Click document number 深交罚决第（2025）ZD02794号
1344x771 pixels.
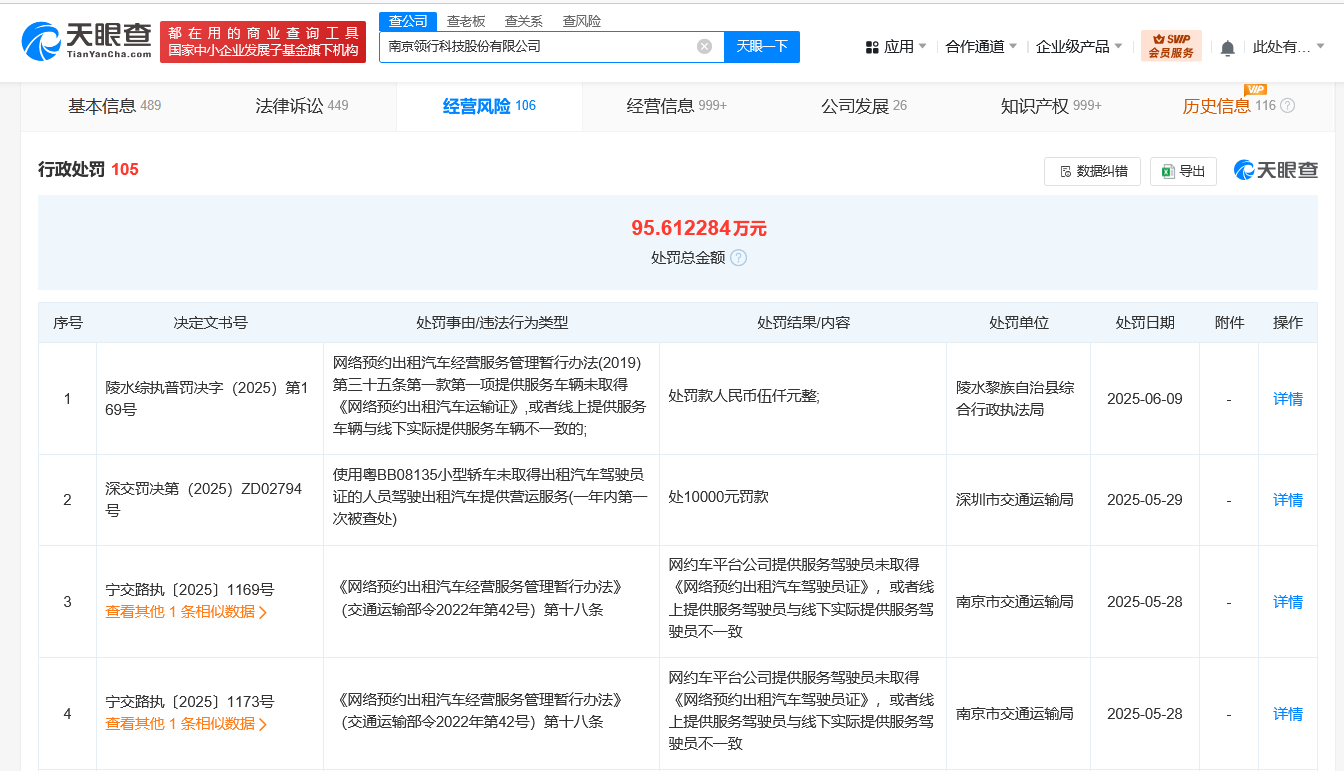coord(204,499)
